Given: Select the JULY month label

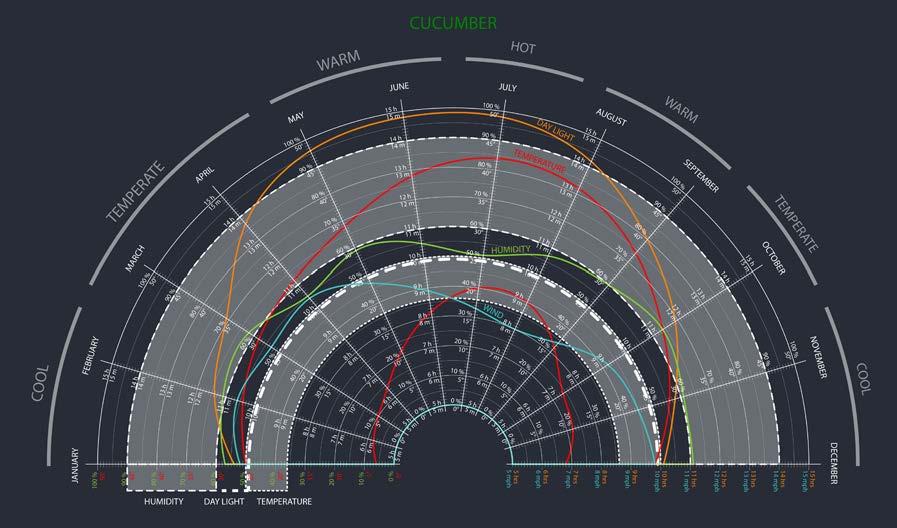Looking at the screenshot, I should [507, 88].
